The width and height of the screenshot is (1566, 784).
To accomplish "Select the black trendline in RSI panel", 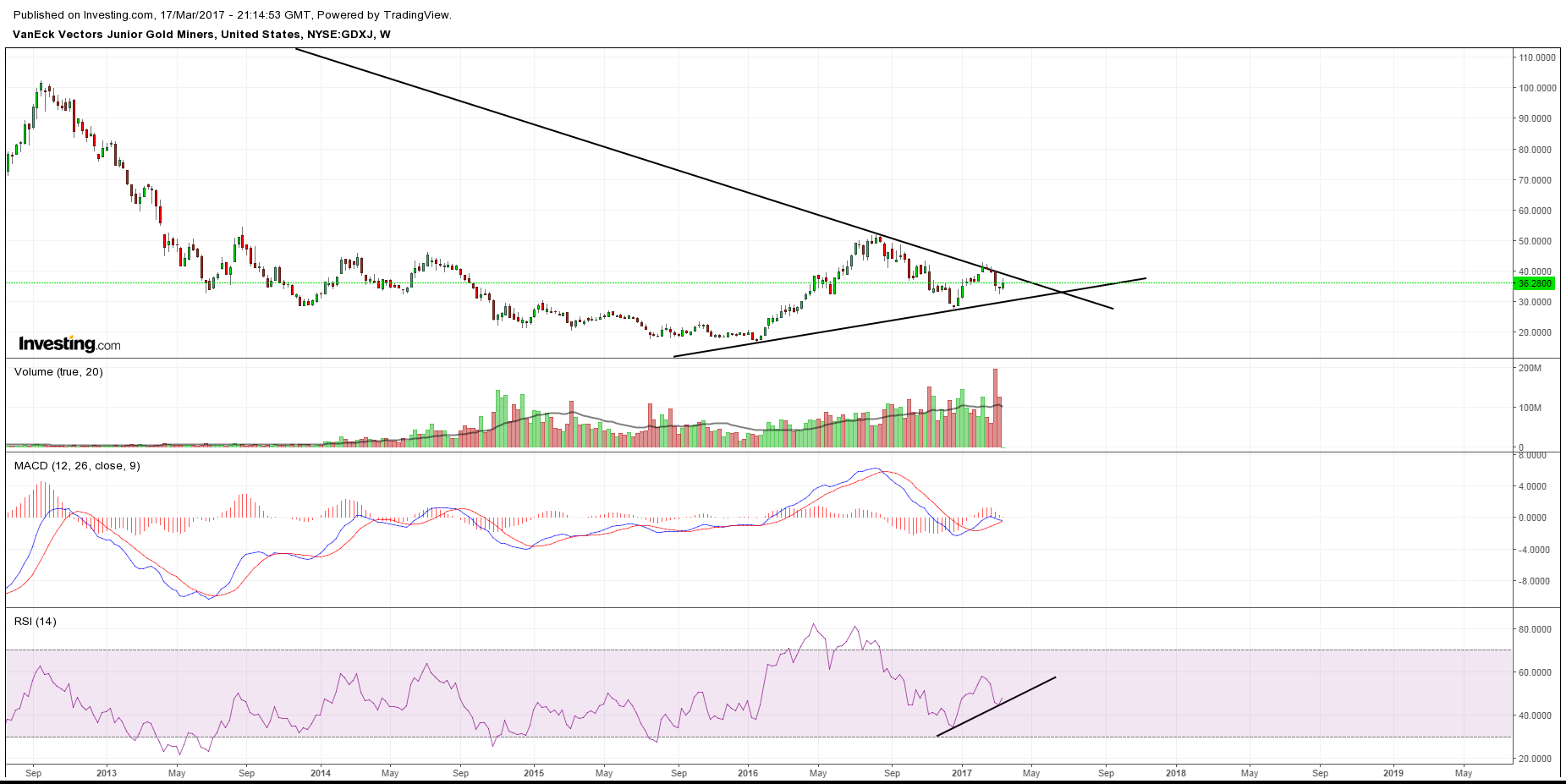I will 997,706.
